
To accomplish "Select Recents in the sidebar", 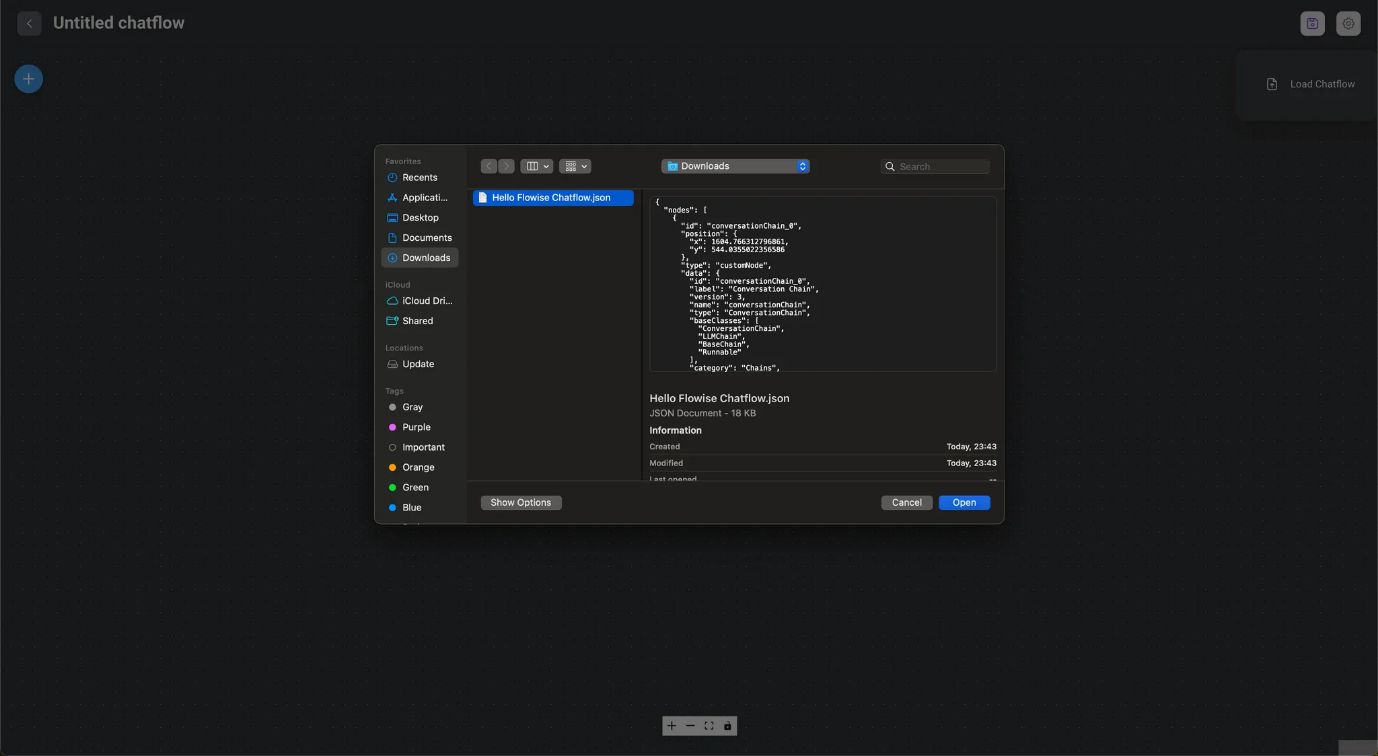I will [x=419, y=177].
